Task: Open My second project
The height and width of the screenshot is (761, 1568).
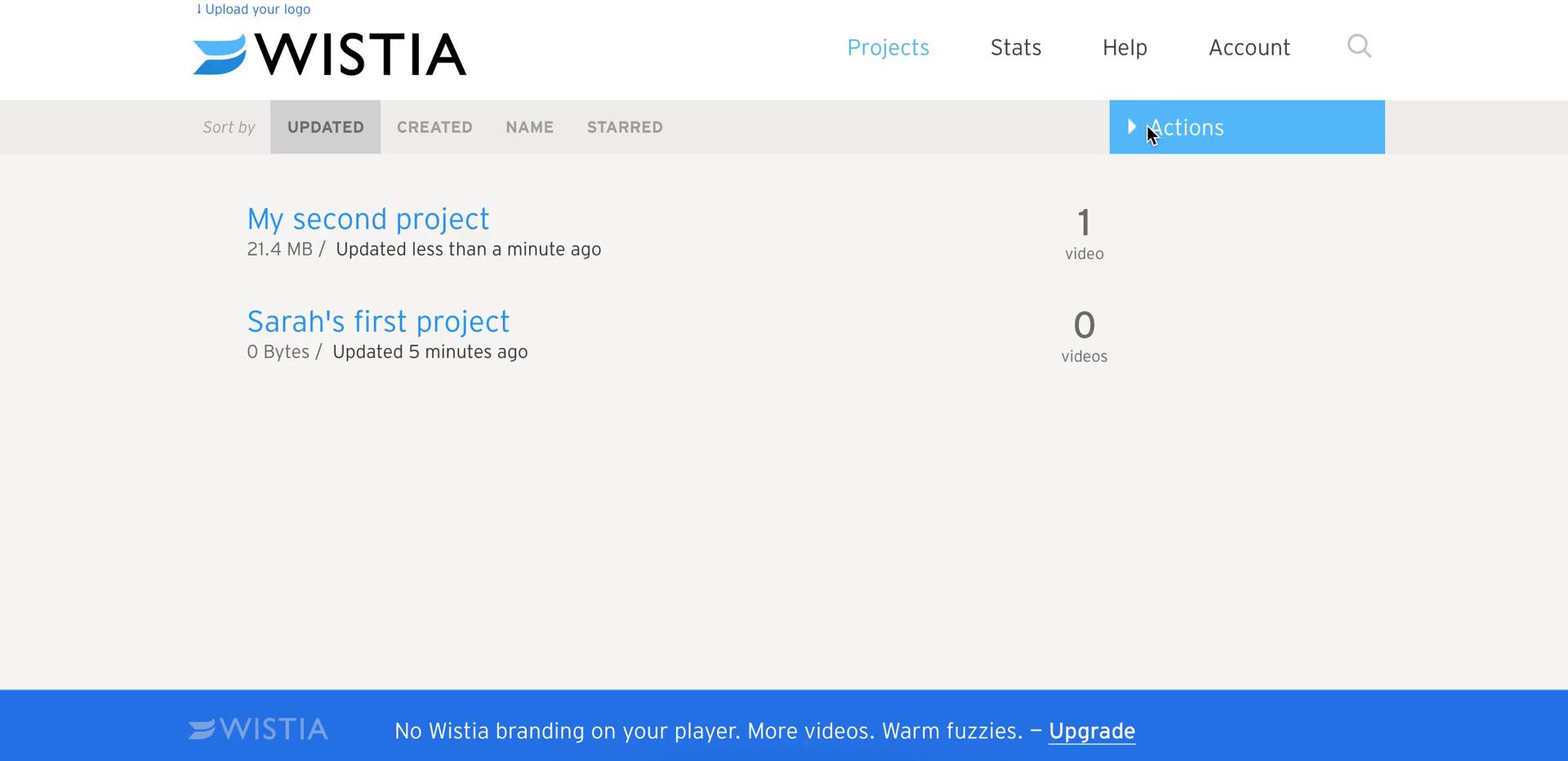Action: coord(368,219)
